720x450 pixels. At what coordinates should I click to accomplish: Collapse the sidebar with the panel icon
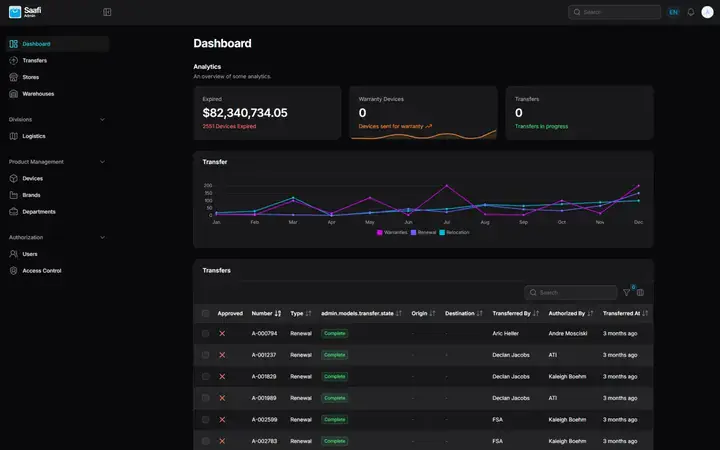point(107,12)
